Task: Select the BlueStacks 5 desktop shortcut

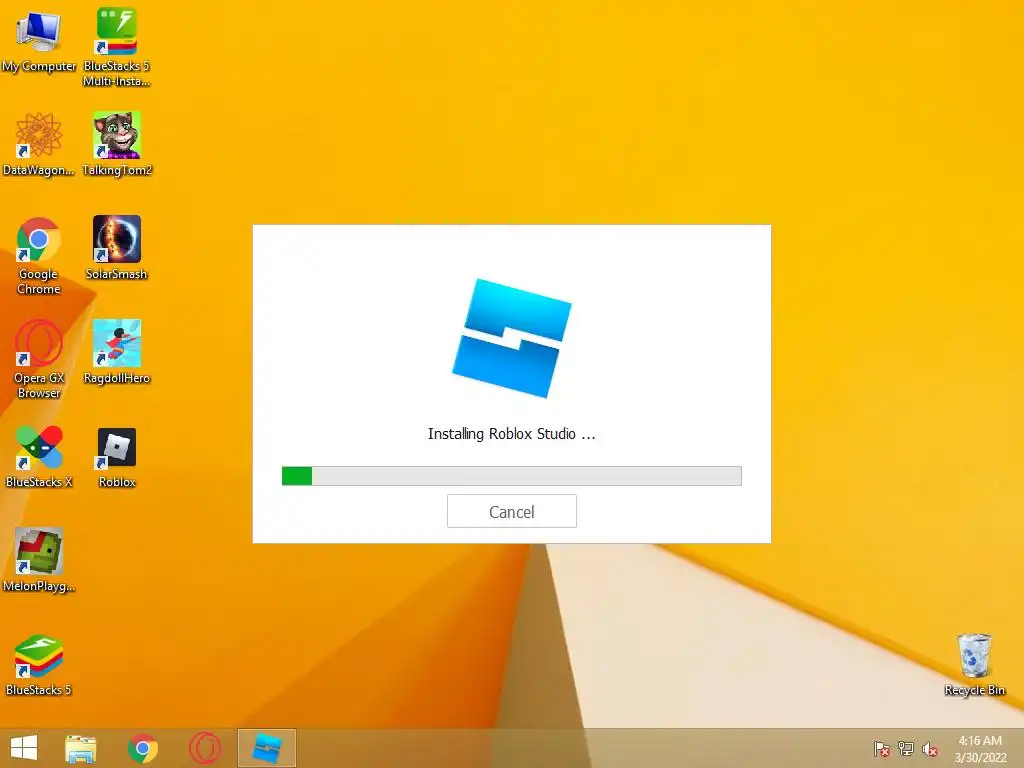Action: 39,665
